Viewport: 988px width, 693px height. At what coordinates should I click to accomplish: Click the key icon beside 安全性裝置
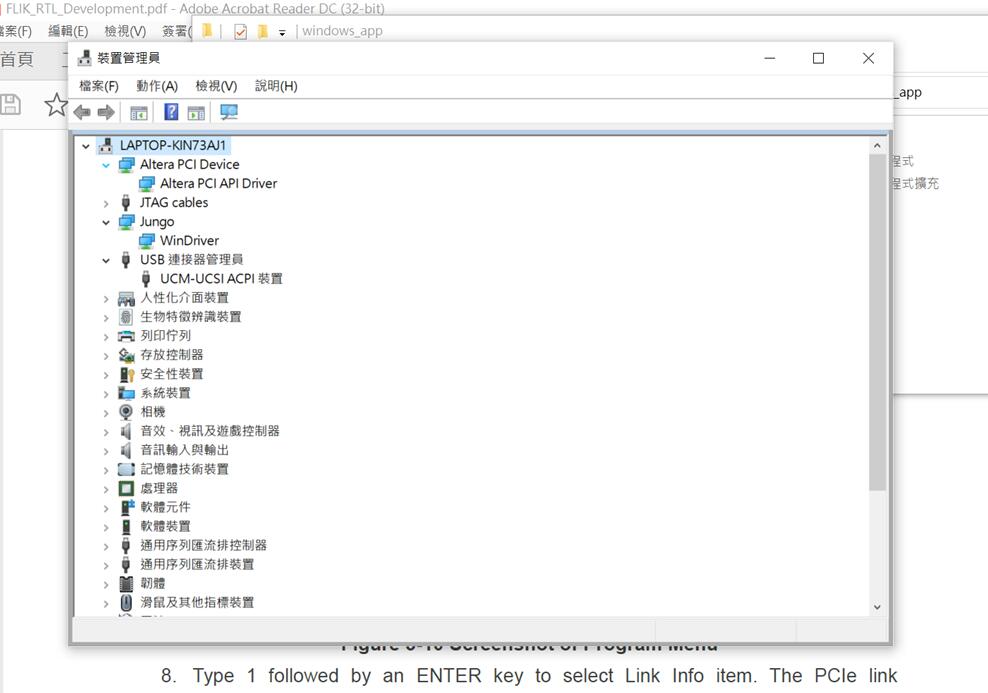127,374
